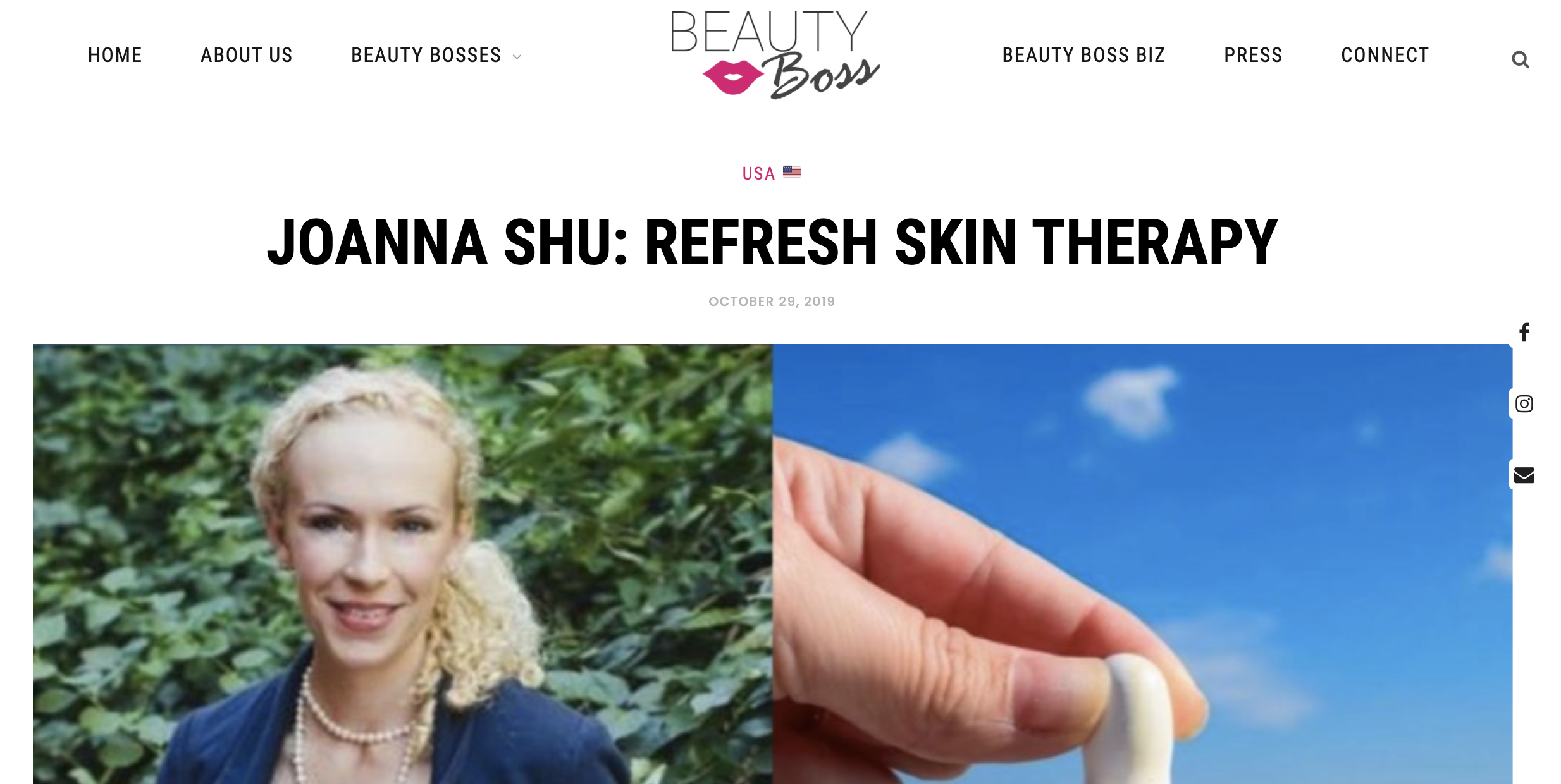Click the email envelope icon
Viewport: 1561px width, 784px height.
coord(1524,475)
